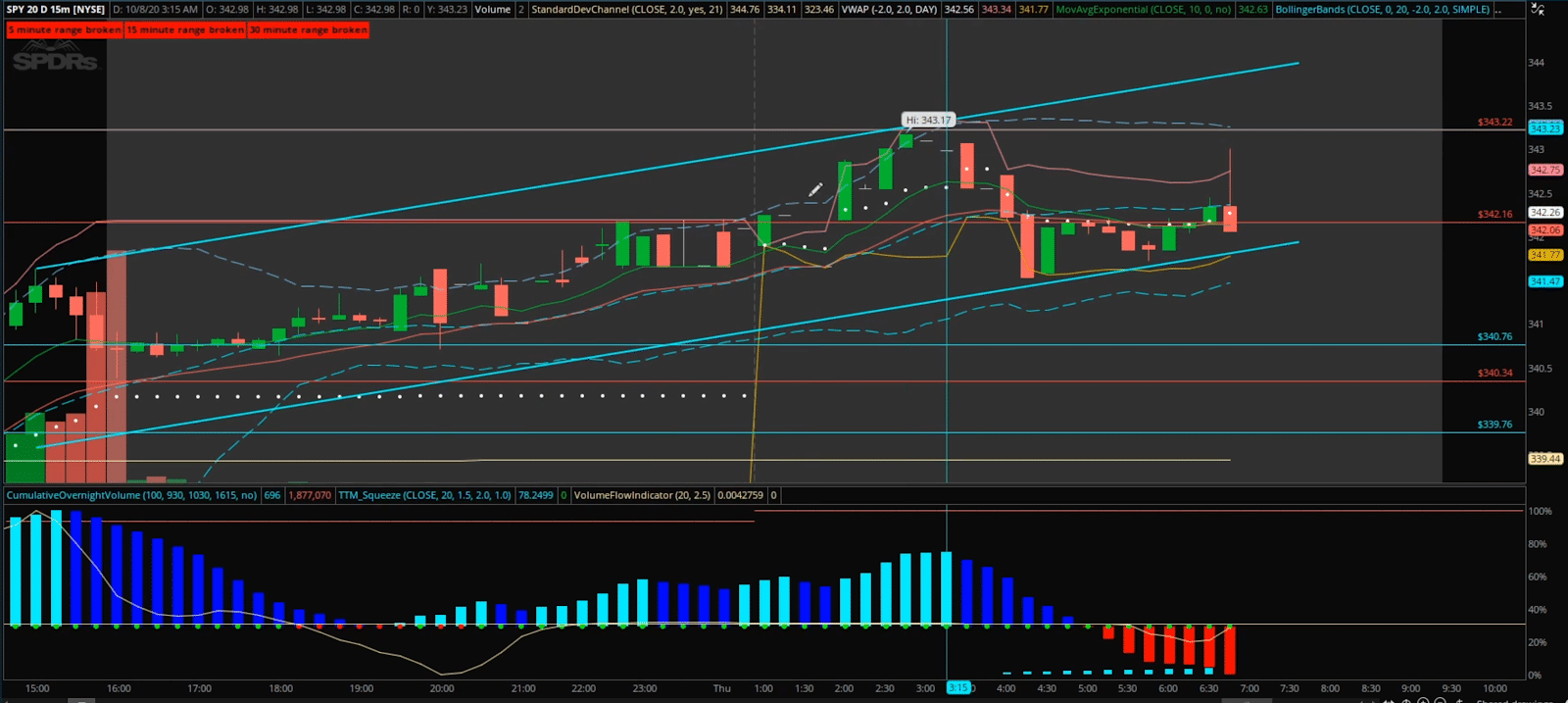The width and height of the screenshot is (1568, 703).
Task: Click the date readout D: 10/8/20 3:15 AM
Action: [x=155, y=10]
